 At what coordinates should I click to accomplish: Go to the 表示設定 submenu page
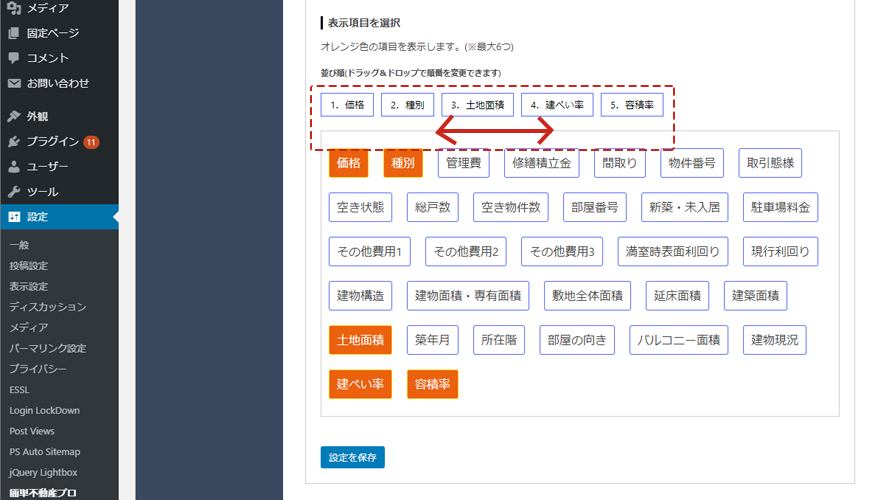28,286
